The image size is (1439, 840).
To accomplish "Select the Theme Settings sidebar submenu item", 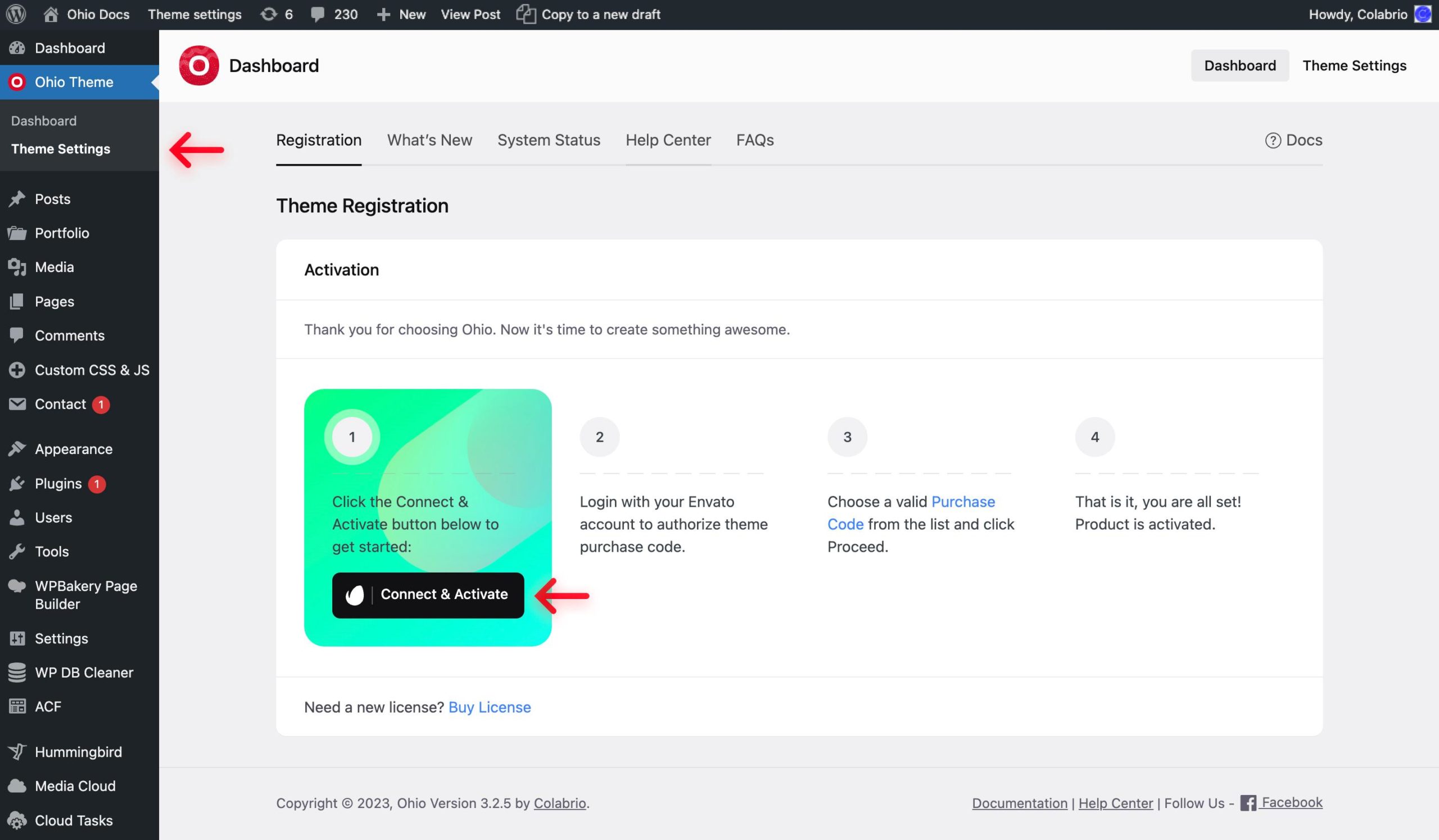I will click(61, 149).
